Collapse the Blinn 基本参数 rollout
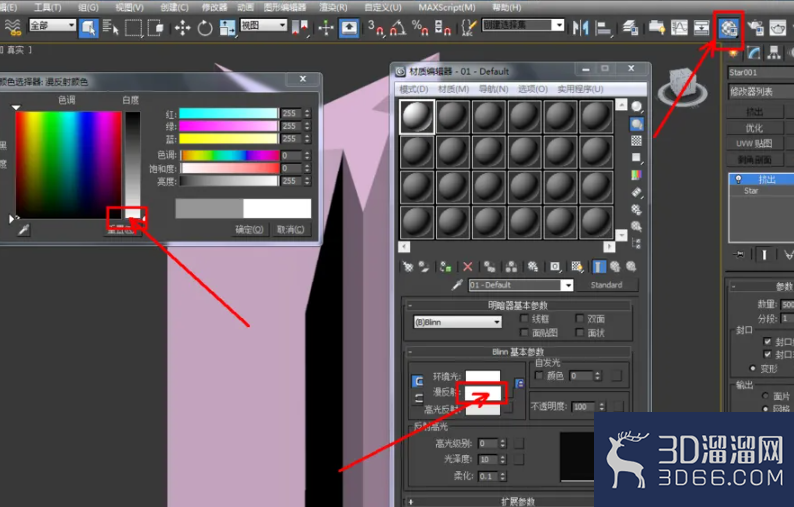Screen dimensions: 794x507 click(517, 352)
